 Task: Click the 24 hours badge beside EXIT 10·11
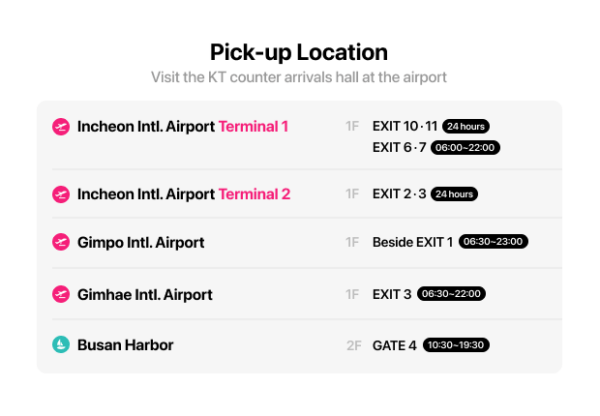pos(465,127)
